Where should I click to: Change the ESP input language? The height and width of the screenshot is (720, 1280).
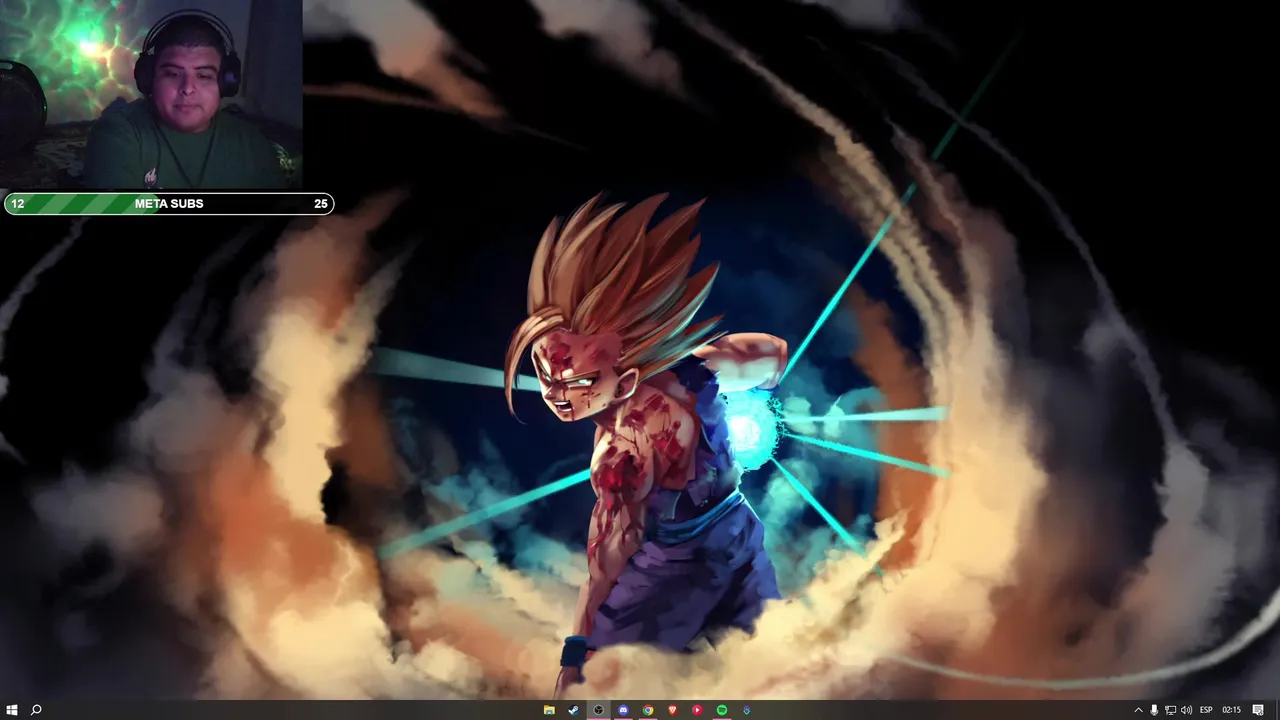tap(1206, 710)
